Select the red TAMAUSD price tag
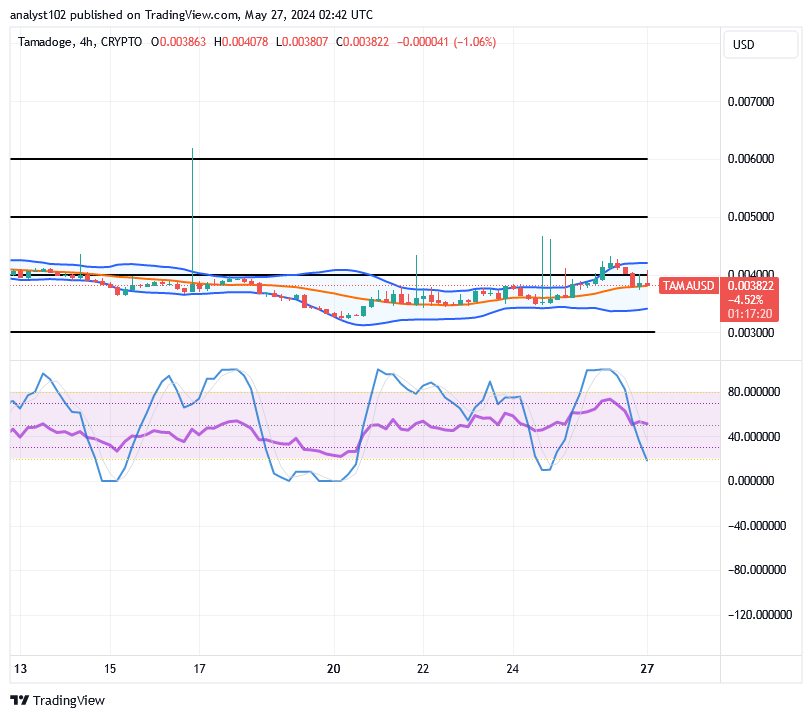 pos(687,285)
